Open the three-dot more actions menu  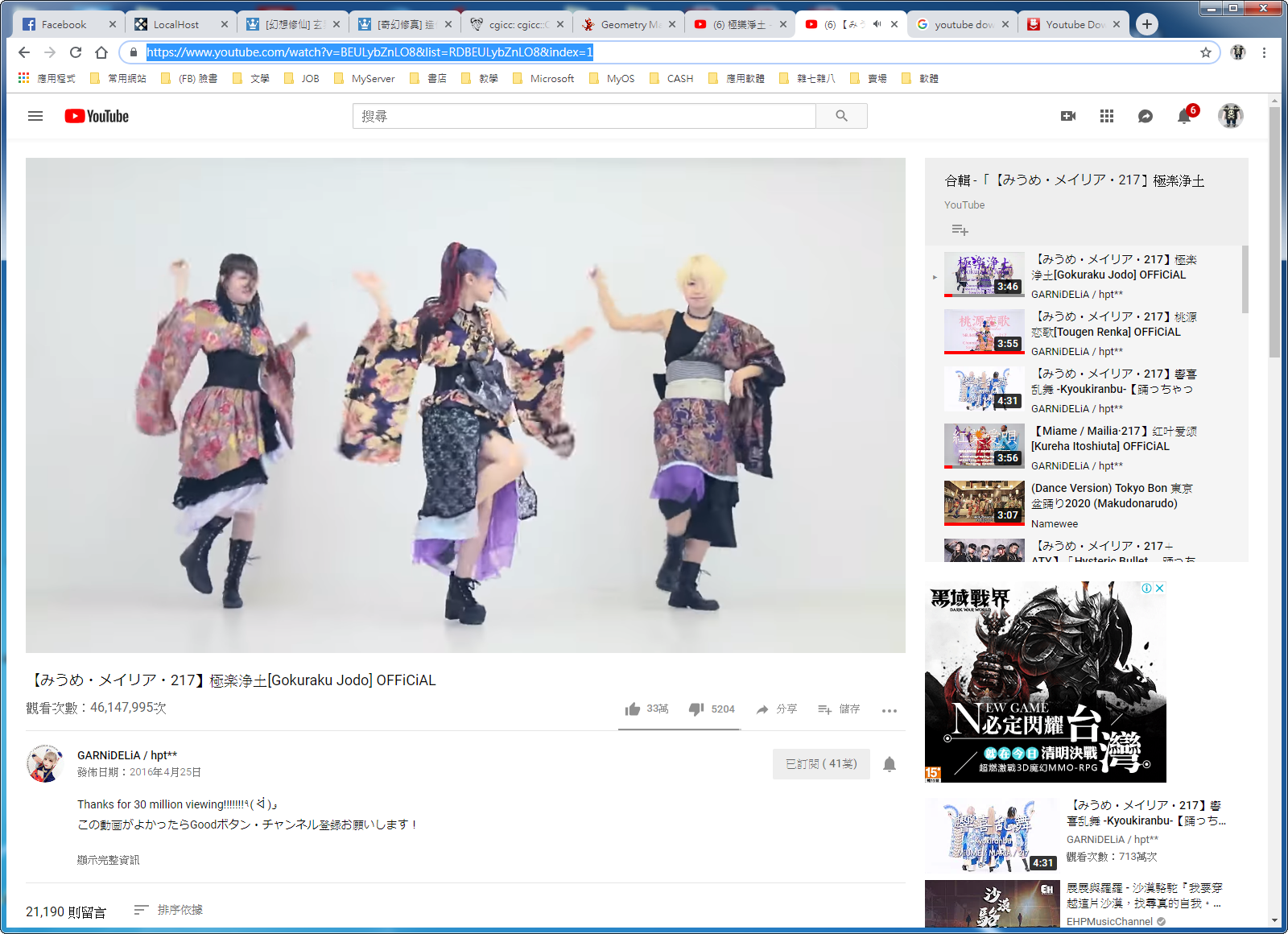(x=890, y=710)
